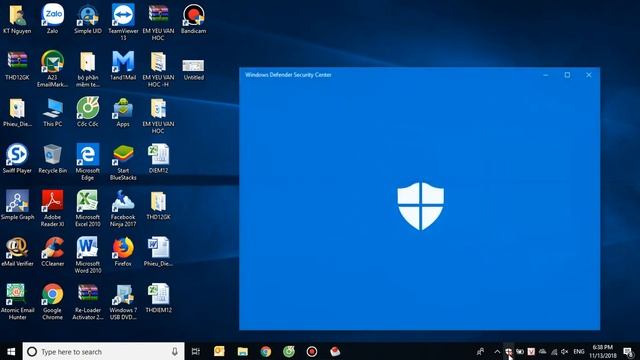Close the Windows Defender Security Center window

click(589, 75)
